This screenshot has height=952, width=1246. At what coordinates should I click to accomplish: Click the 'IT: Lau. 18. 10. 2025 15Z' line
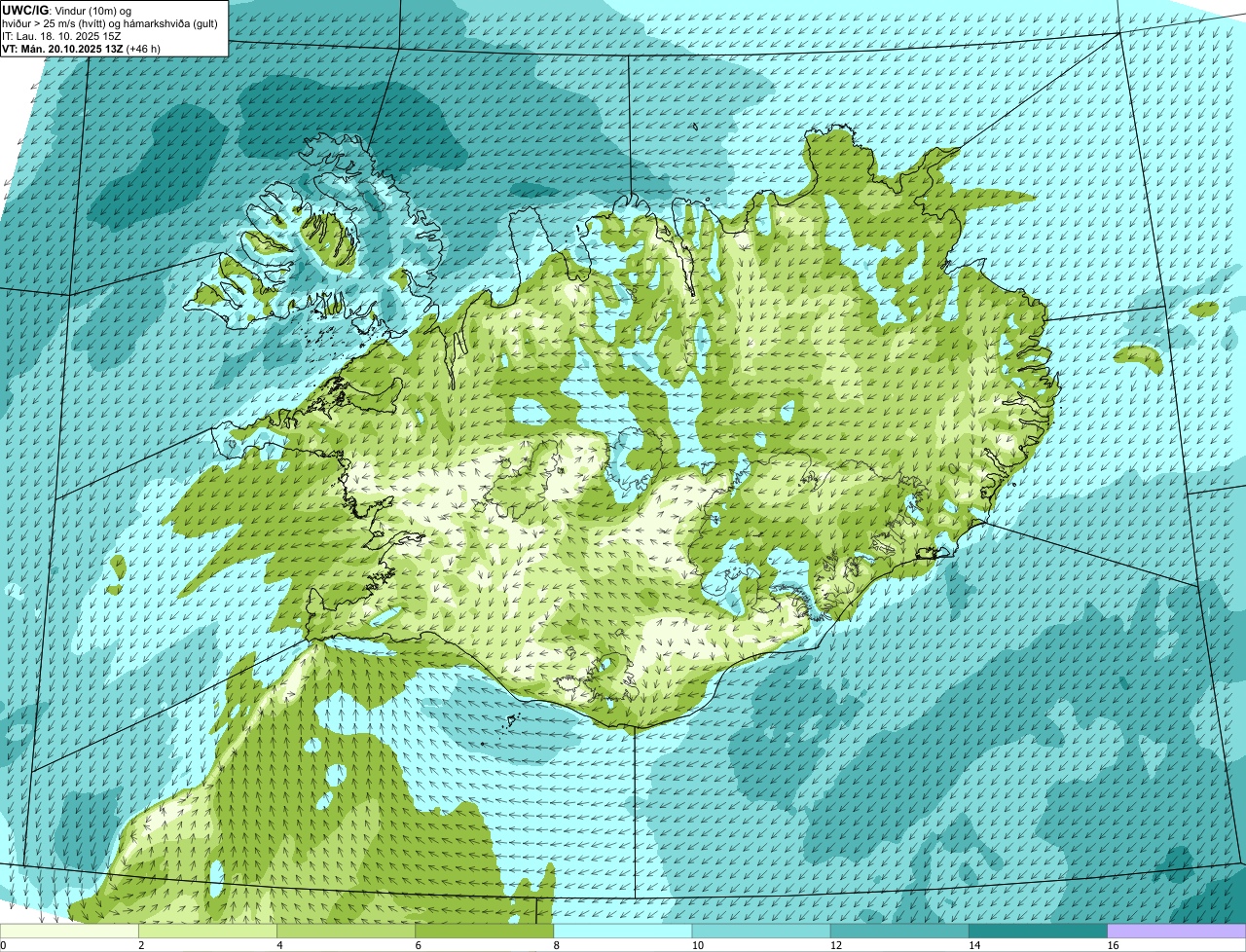(x=61, y=35)
